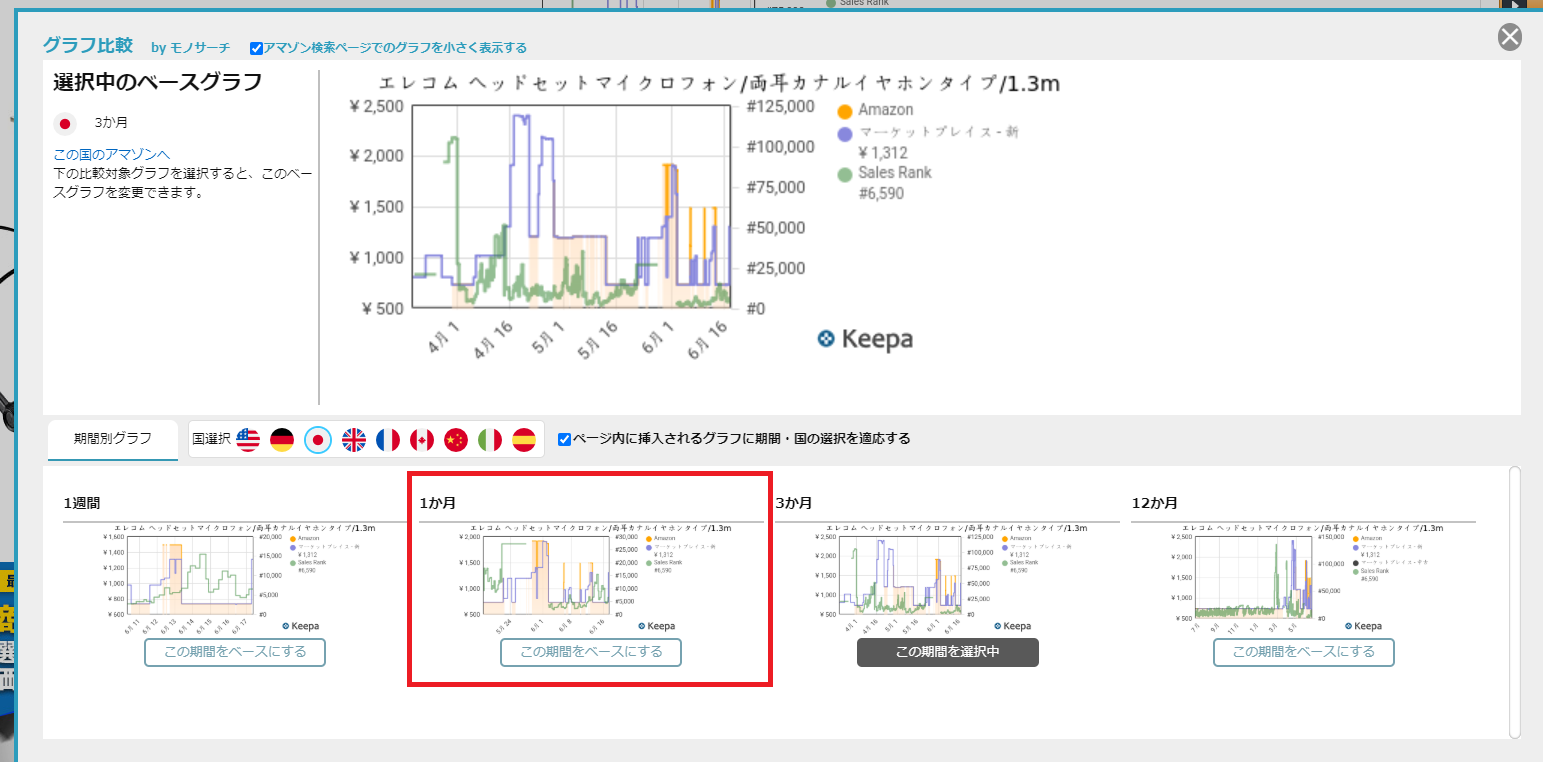Click the Keepa logo under 1週間 graph

pos(300,626)
